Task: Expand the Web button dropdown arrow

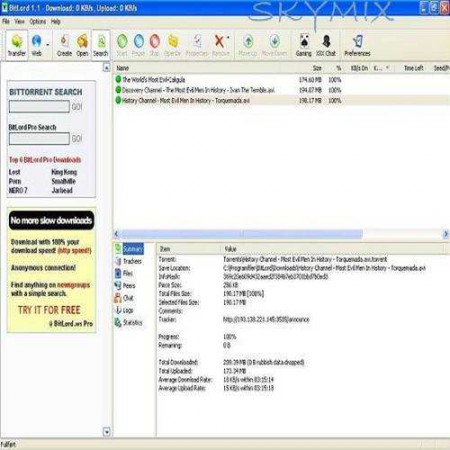Action: pyautogui.click(x=48, y=45)
